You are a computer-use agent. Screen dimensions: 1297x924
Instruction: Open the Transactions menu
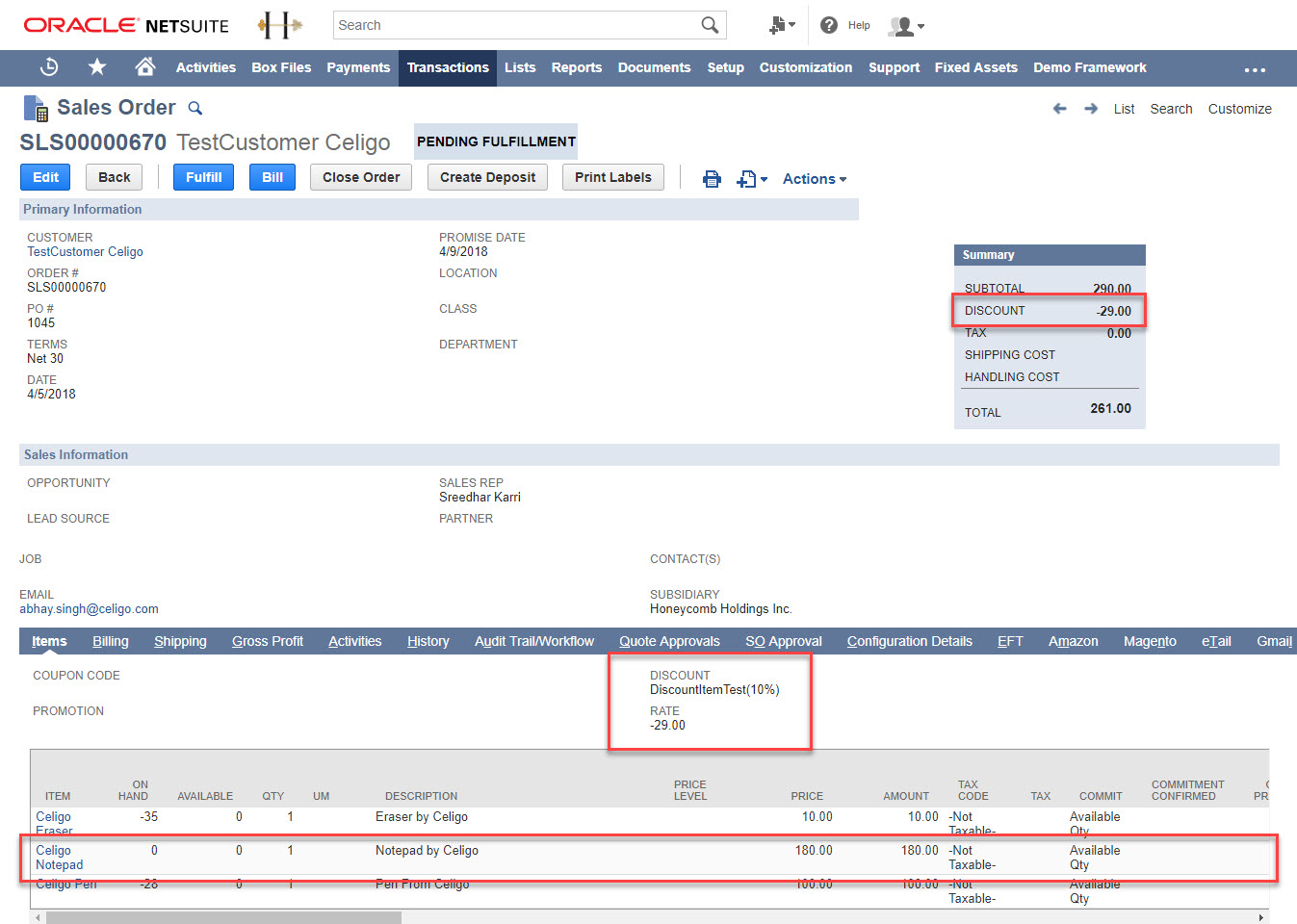tap(447, 67)
